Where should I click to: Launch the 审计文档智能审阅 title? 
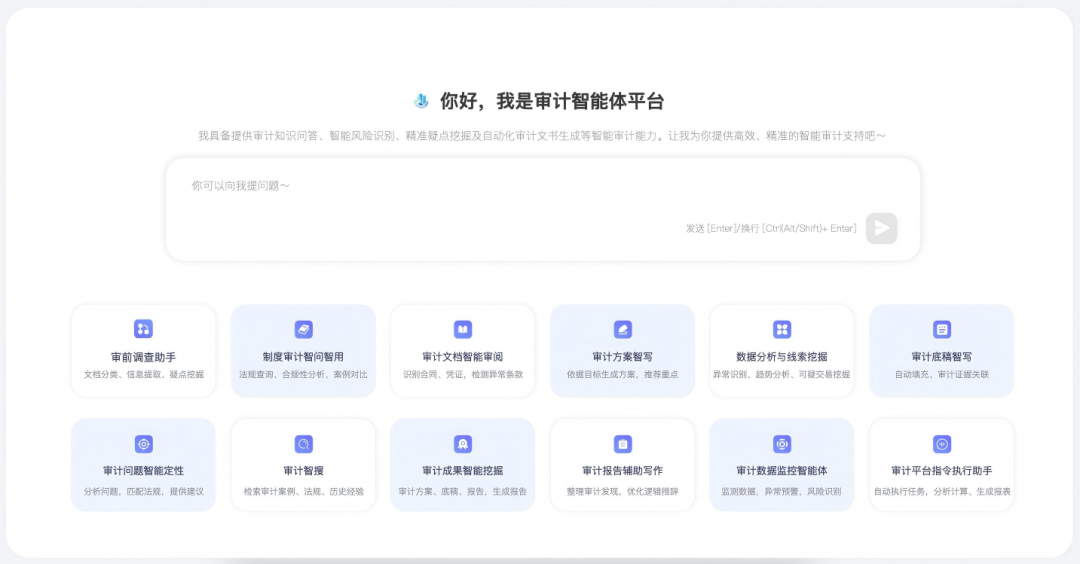pyautogui.click(x=463, y=357)
